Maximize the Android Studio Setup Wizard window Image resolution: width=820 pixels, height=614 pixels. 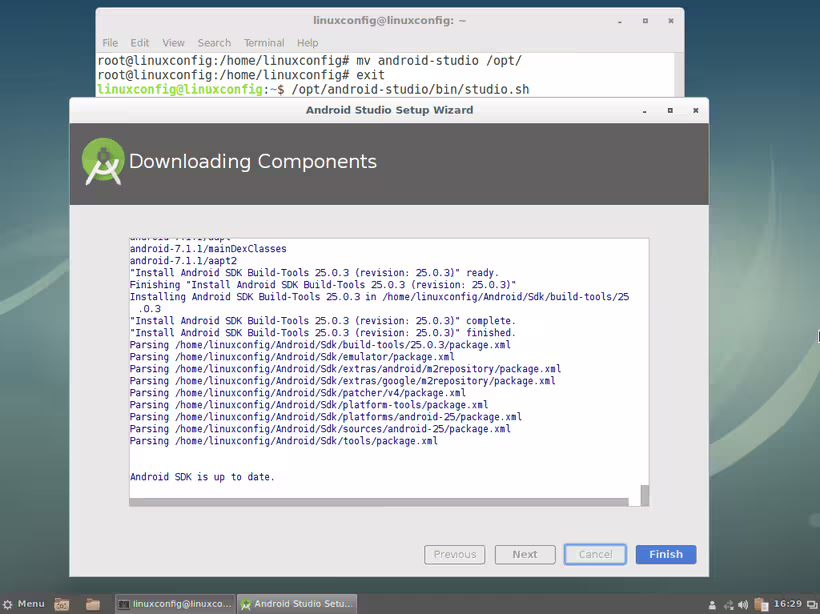pyautogui.click(x=670, y=111)
